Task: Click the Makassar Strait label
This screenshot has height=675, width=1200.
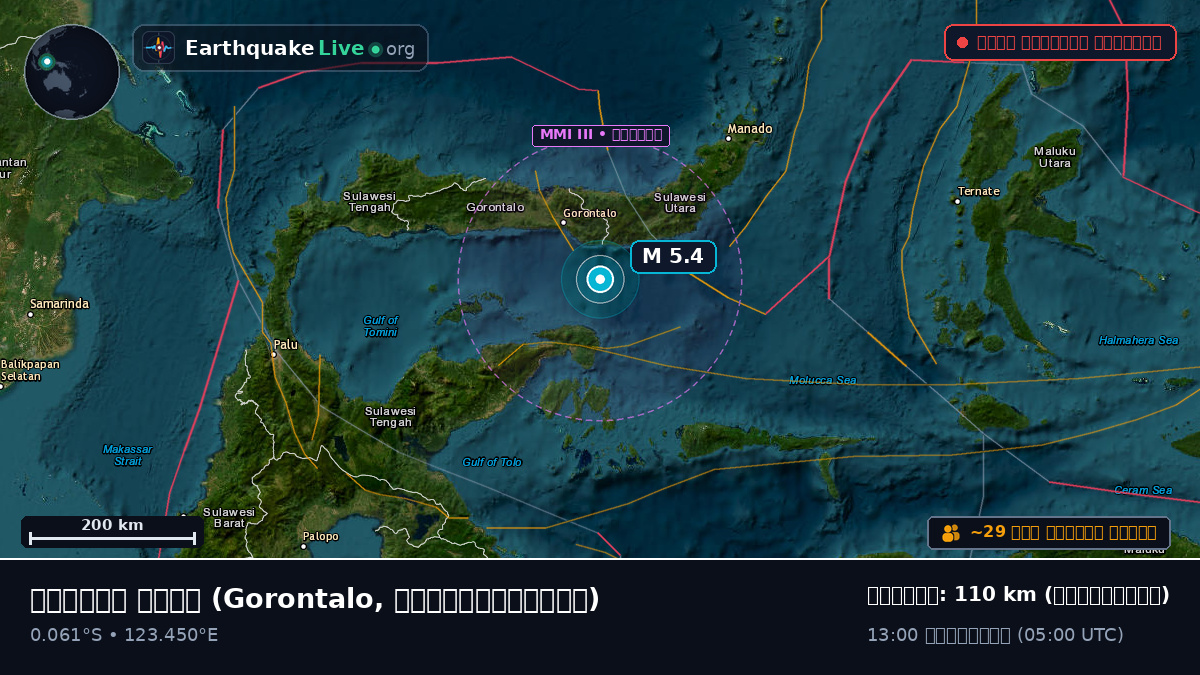Action: tap(127, 455)
